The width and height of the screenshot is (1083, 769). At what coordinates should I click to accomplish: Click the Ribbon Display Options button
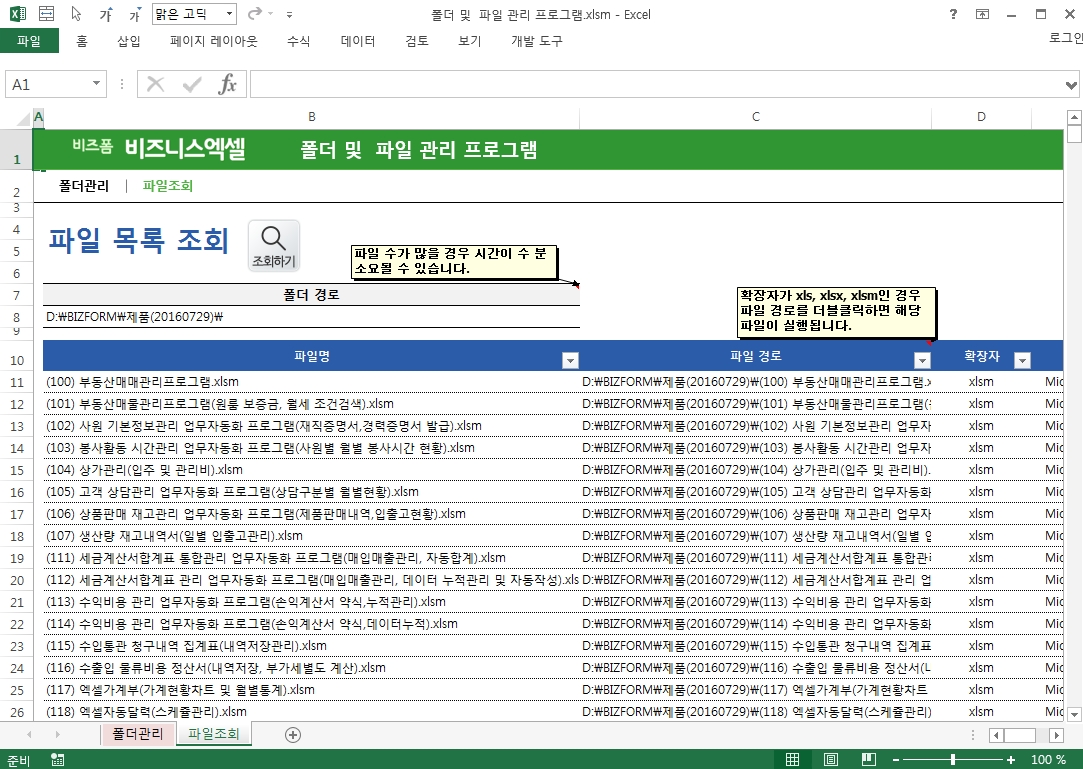983,15
